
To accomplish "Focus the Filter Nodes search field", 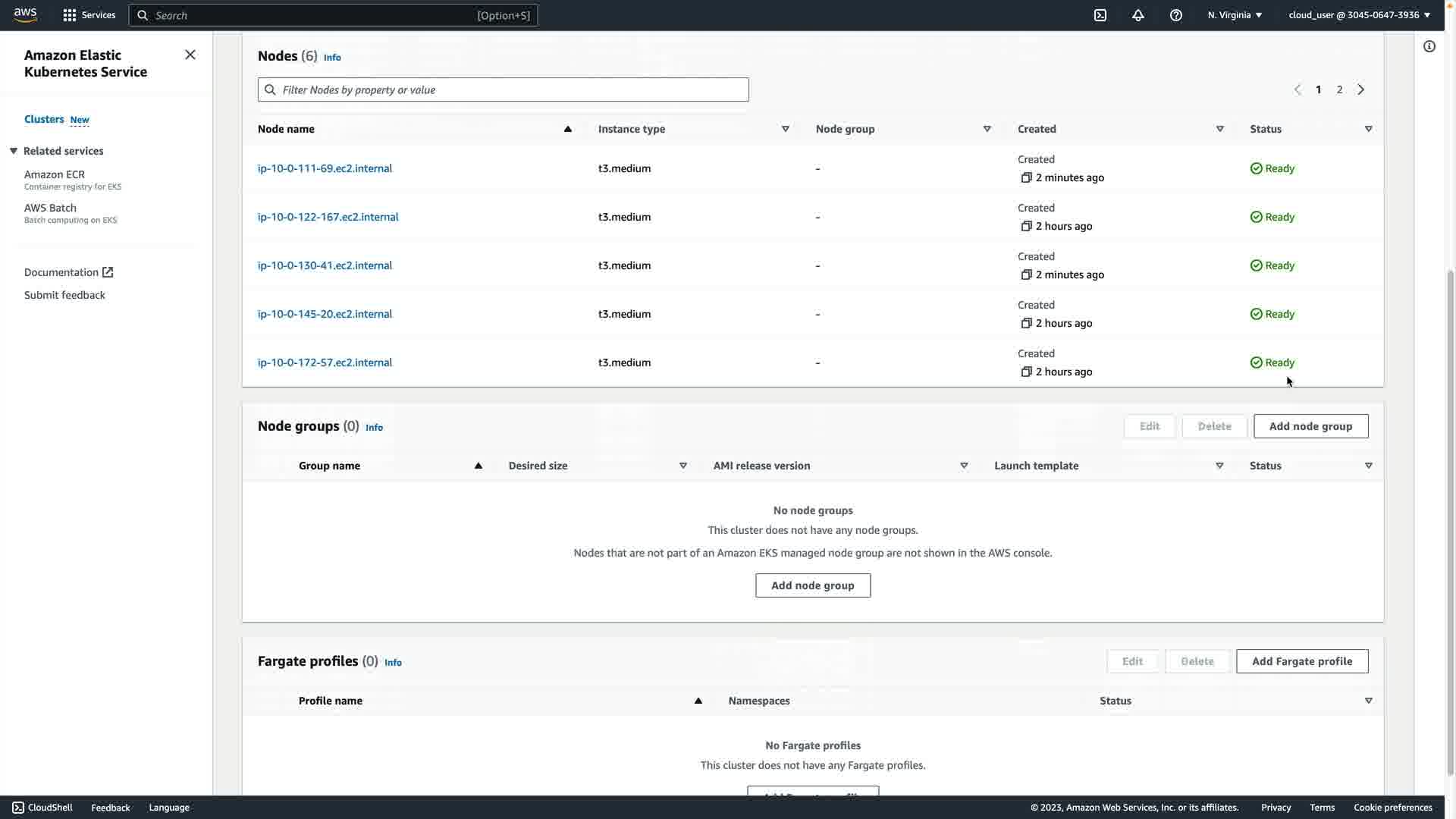I will point(504,89).
